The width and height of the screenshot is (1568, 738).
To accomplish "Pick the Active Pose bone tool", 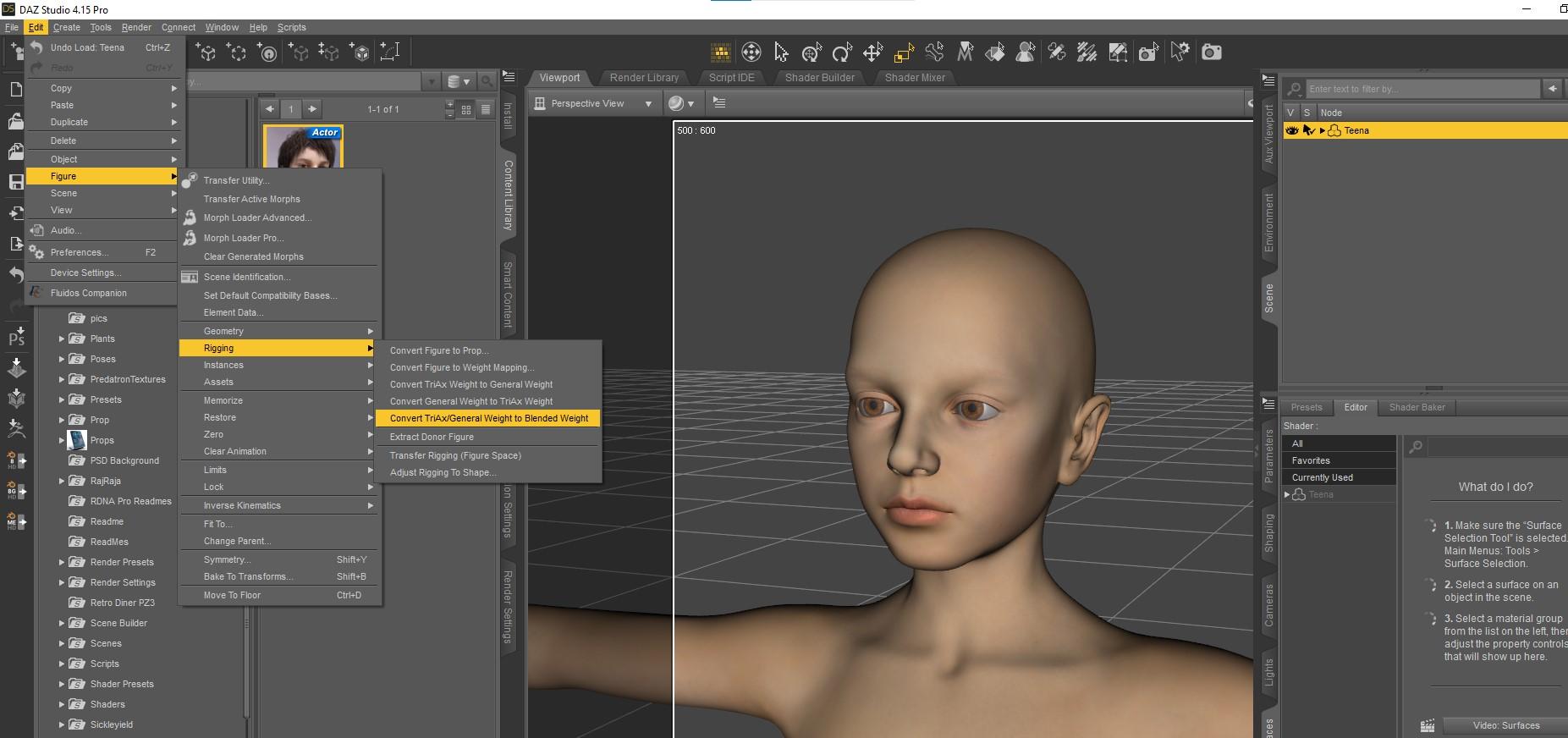I will [934, 52].
